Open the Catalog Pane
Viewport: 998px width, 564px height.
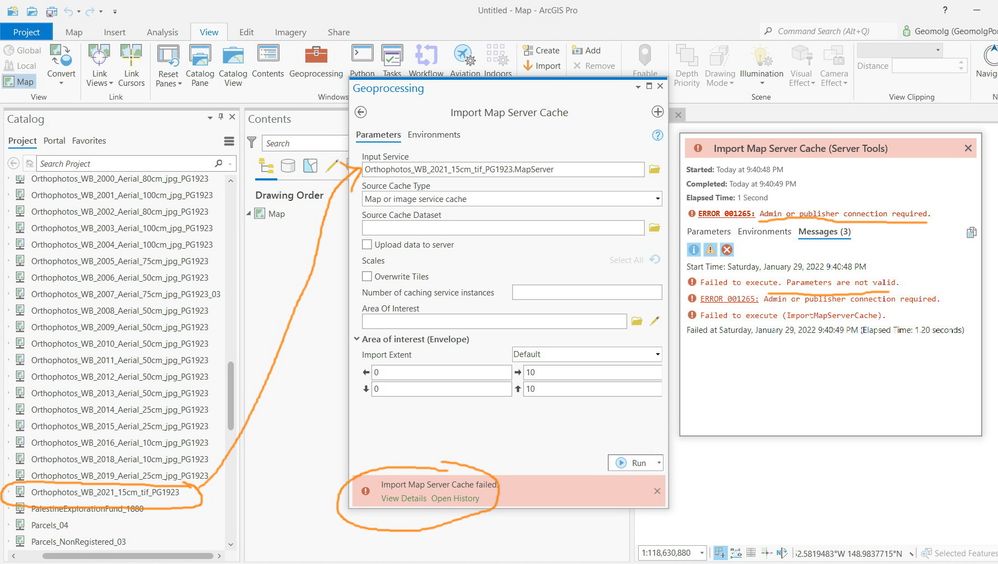coord(200,65)
